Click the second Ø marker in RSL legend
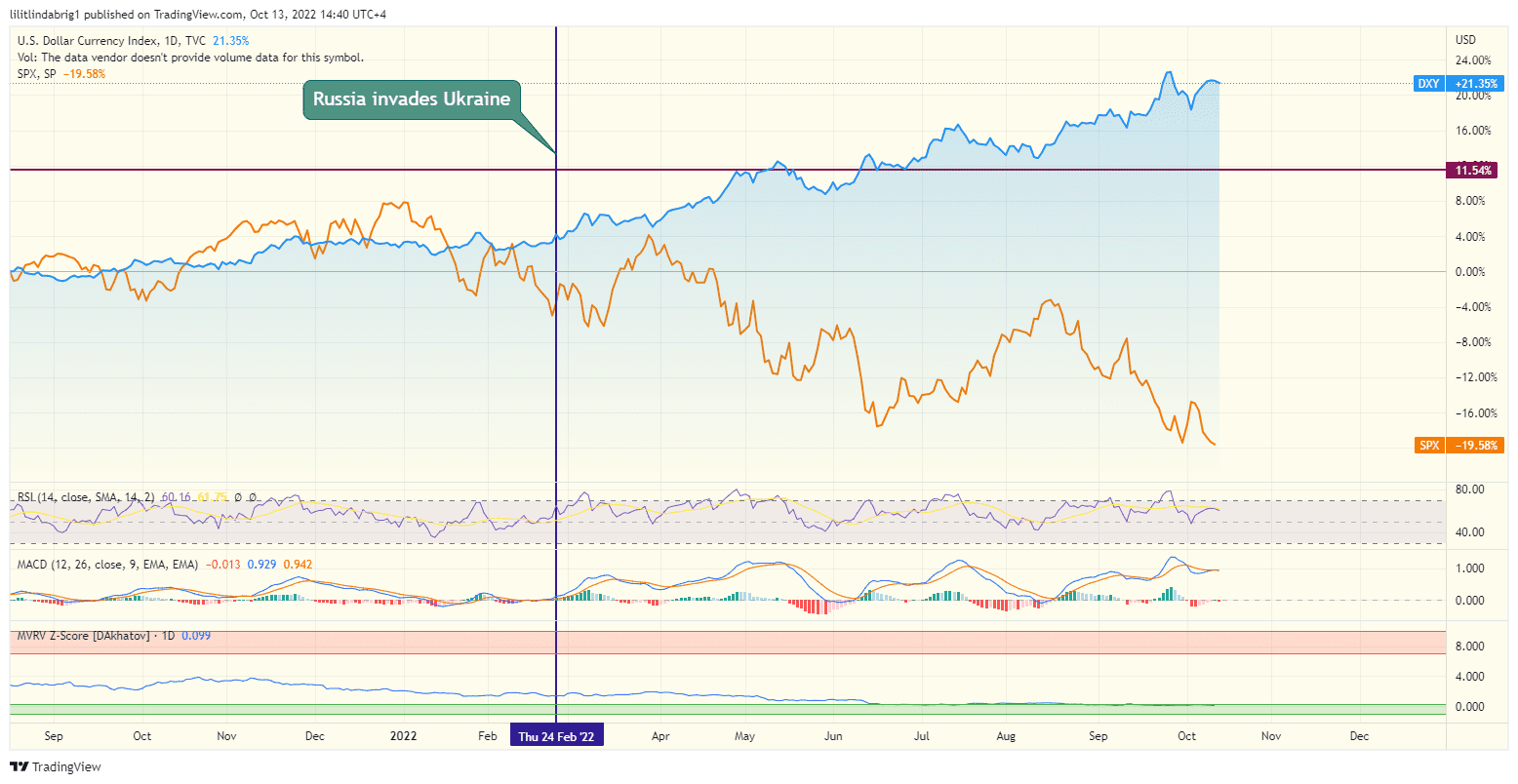 254,496
